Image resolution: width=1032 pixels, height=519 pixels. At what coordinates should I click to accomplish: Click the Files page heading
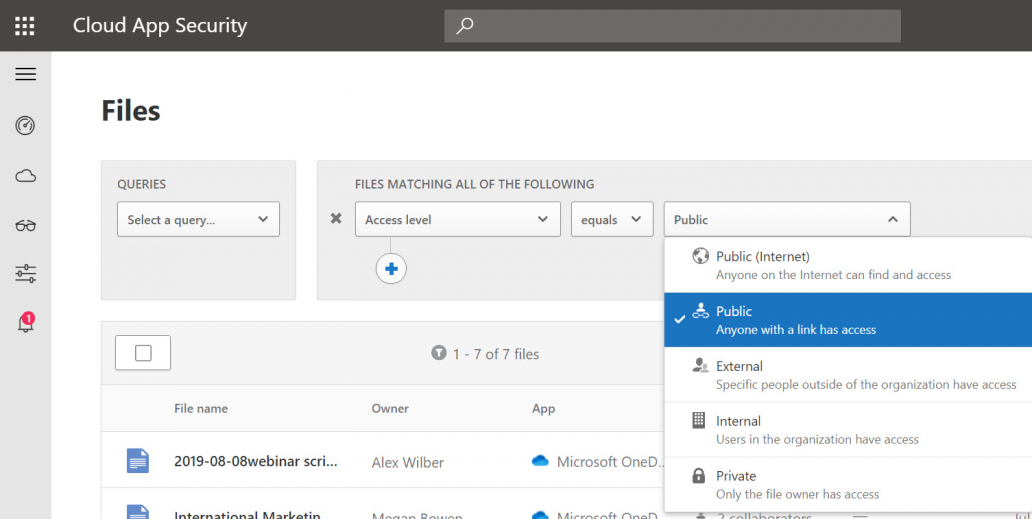(x=130, y=111)
